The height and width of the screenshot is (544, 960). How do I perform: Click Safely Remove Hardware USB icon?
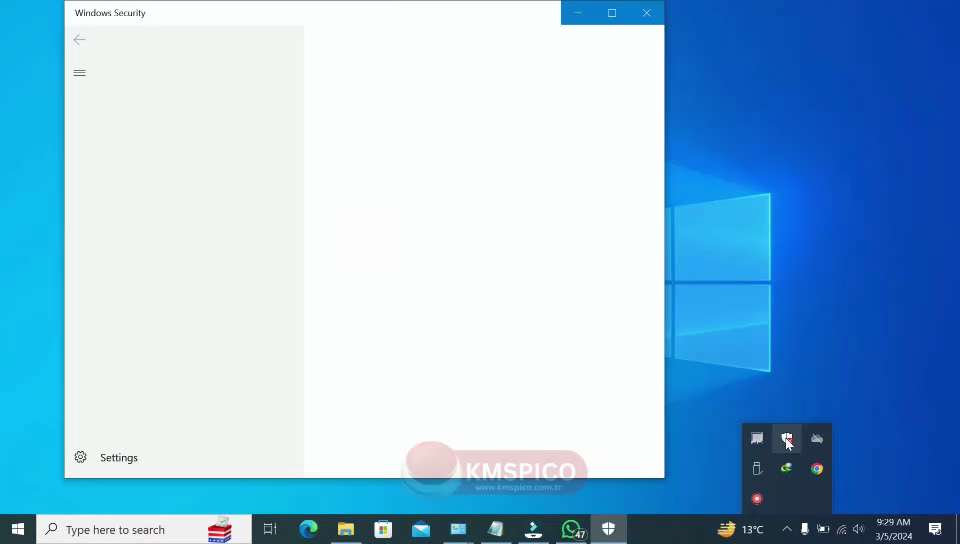click(x=757, y=469)
